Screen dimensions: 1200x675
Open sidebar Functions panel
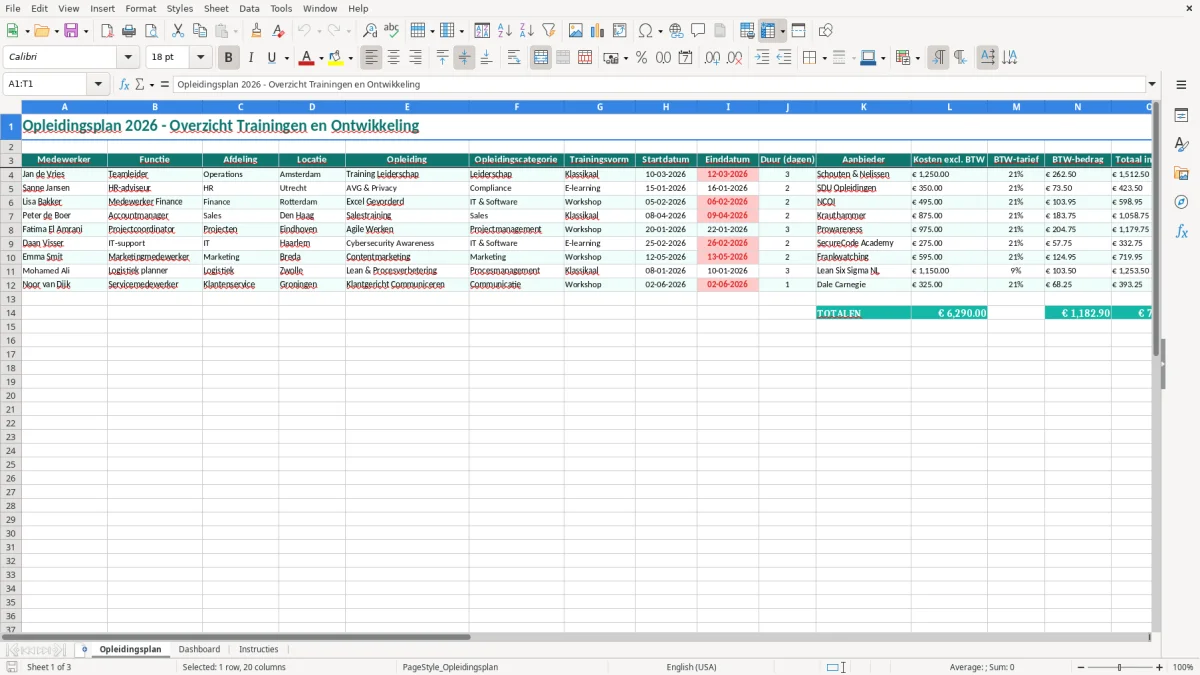pyautogui.click(x=1181, y=231)
